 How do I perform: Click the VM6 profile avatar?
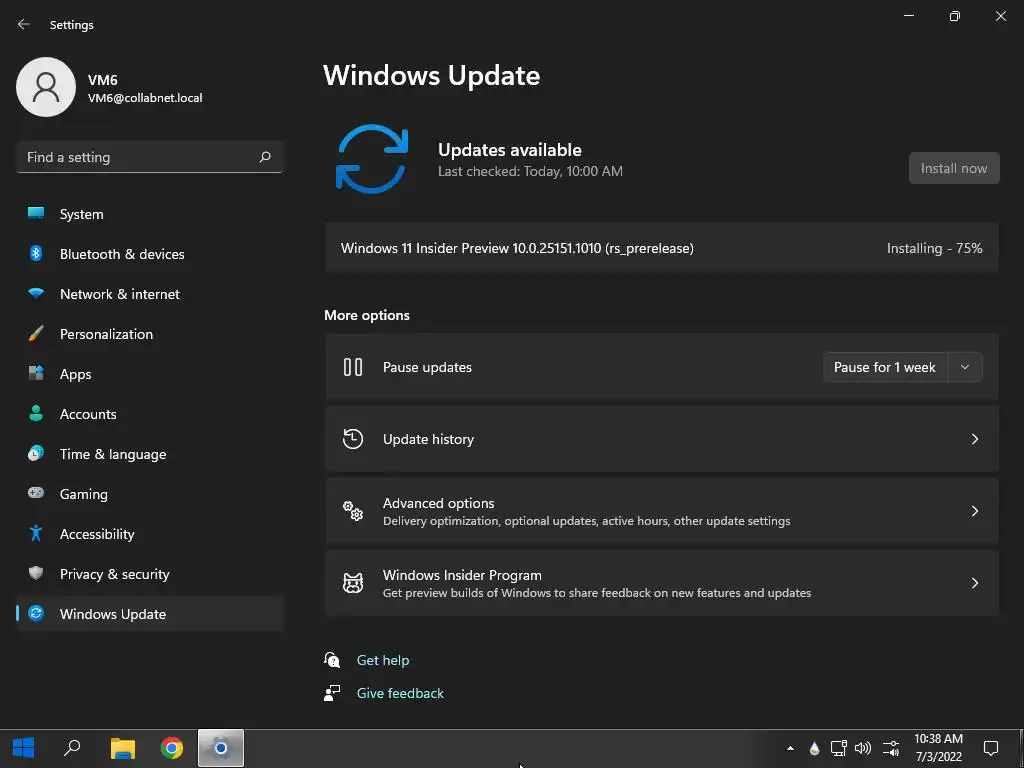pyautogui.click(x=46, y=87)
